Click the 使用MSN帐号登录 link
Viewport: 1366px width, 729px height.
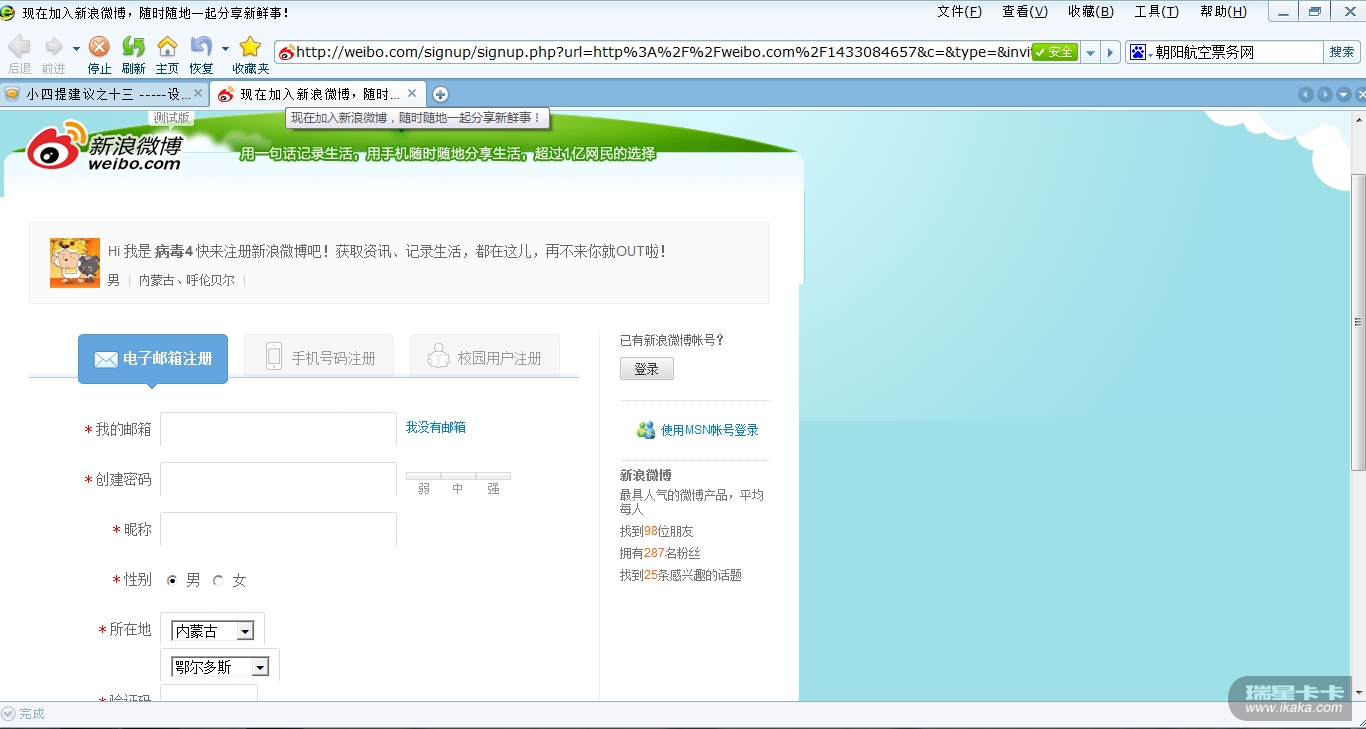[710, 430]
